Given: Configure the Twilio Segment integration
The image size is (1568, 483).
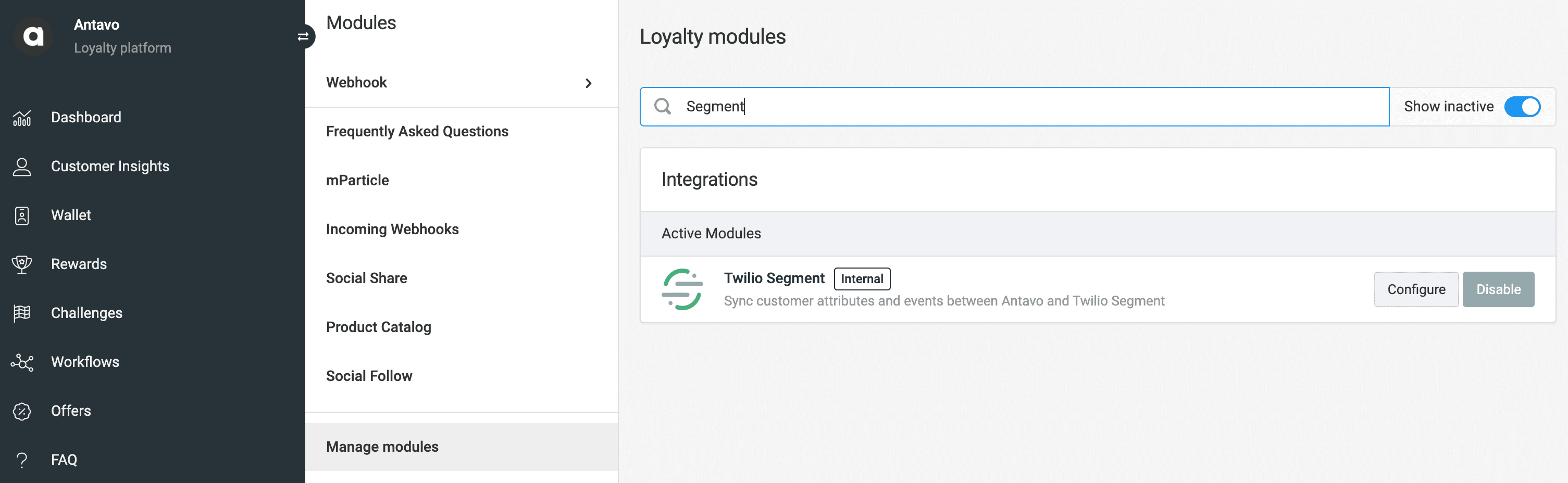Looking at the screenshot, I should [x=1416, y=289].
